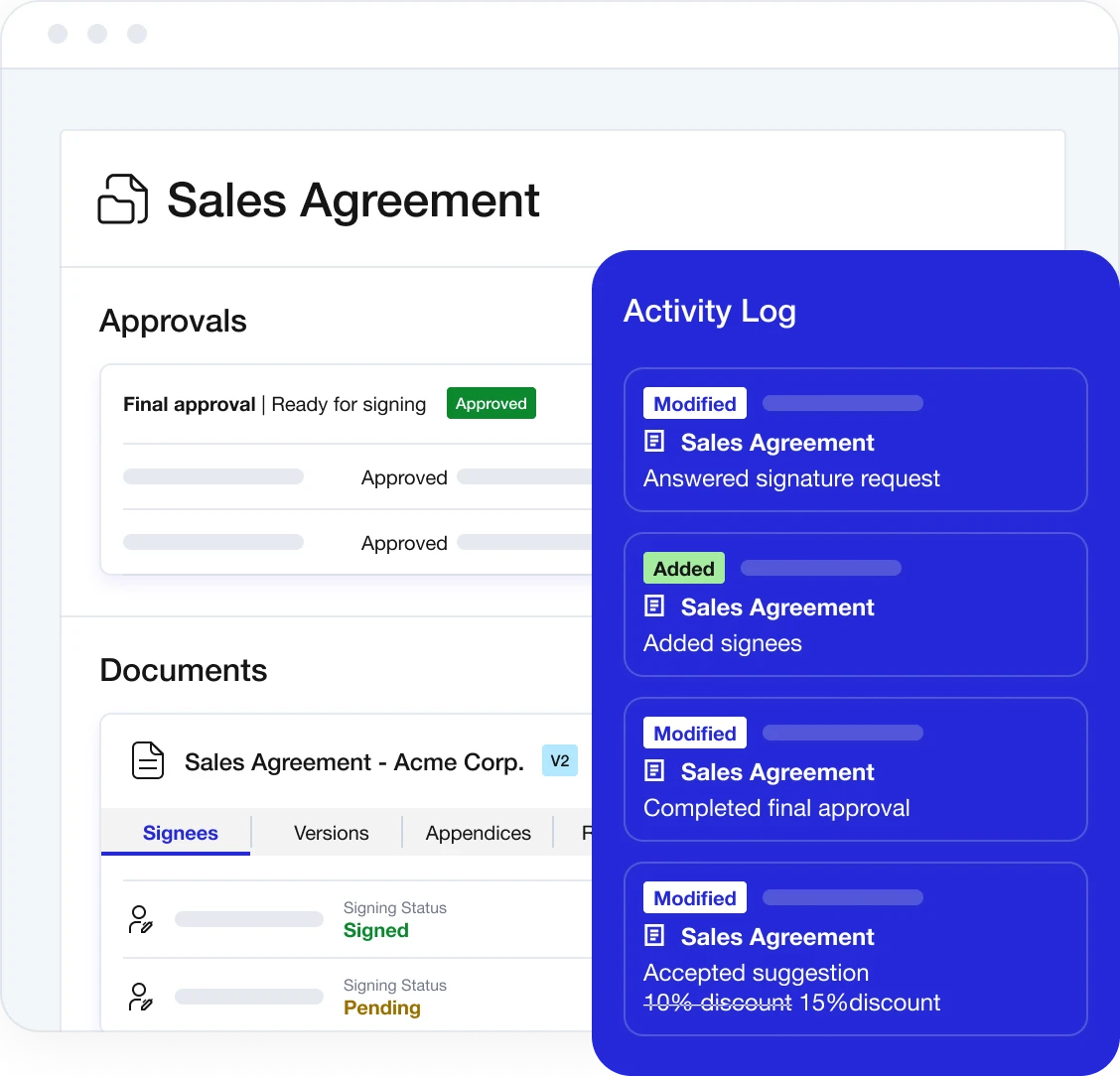This screenshot has width=1120, height=1076.
Task: Collapse the Added signees activity card
Action: click(855, 605)
